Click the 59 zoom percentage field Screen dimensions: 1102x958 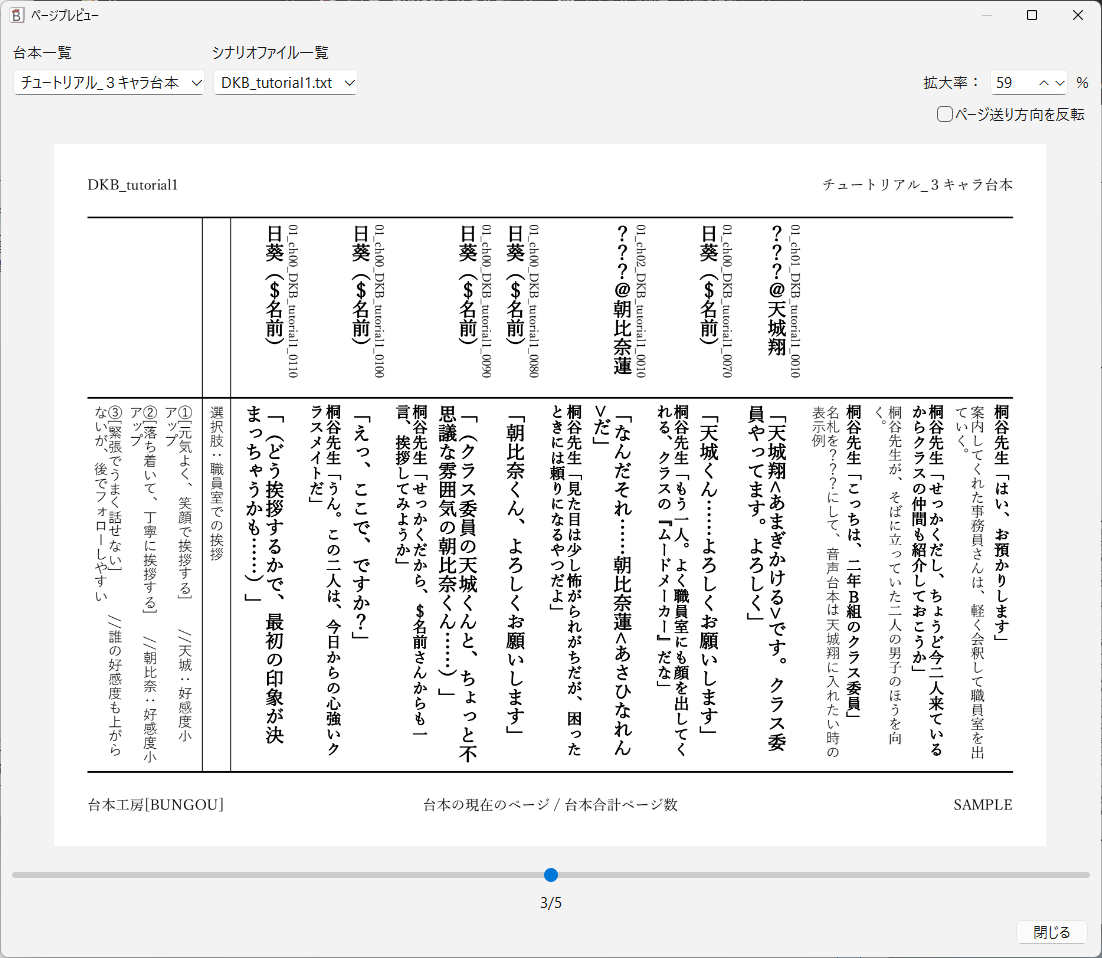click(1004, 82)
